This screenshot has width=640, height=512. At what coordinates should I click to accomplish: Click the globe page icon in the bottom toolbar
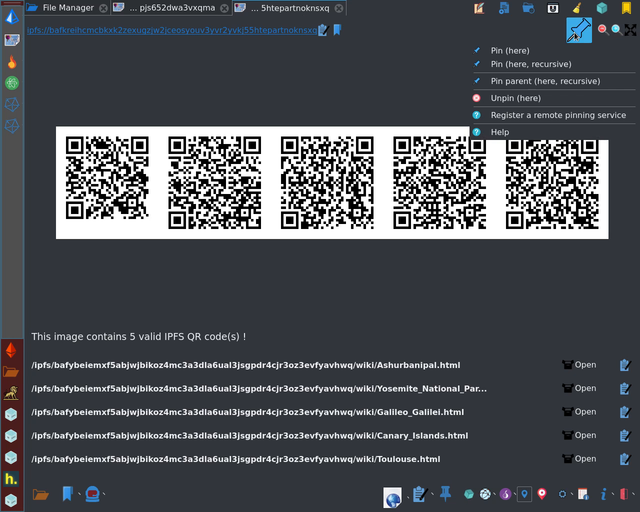coord(392,498)
